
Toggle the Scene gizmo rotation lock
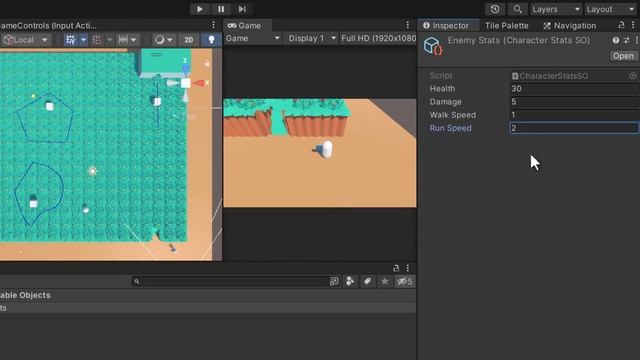pyautogui.click(x=207, y=63)
